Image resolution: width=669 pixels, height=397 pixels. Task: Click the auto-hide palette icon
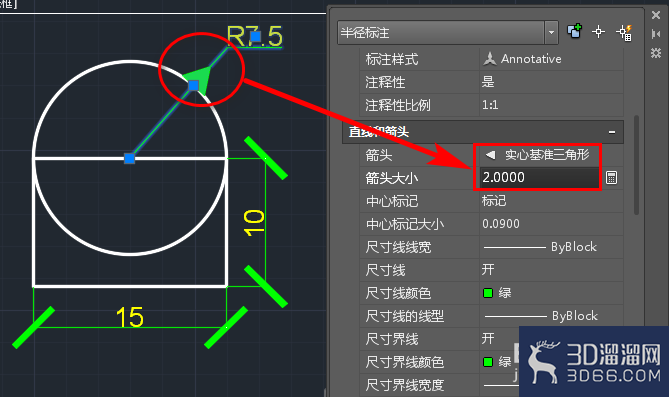click(656, 34)
